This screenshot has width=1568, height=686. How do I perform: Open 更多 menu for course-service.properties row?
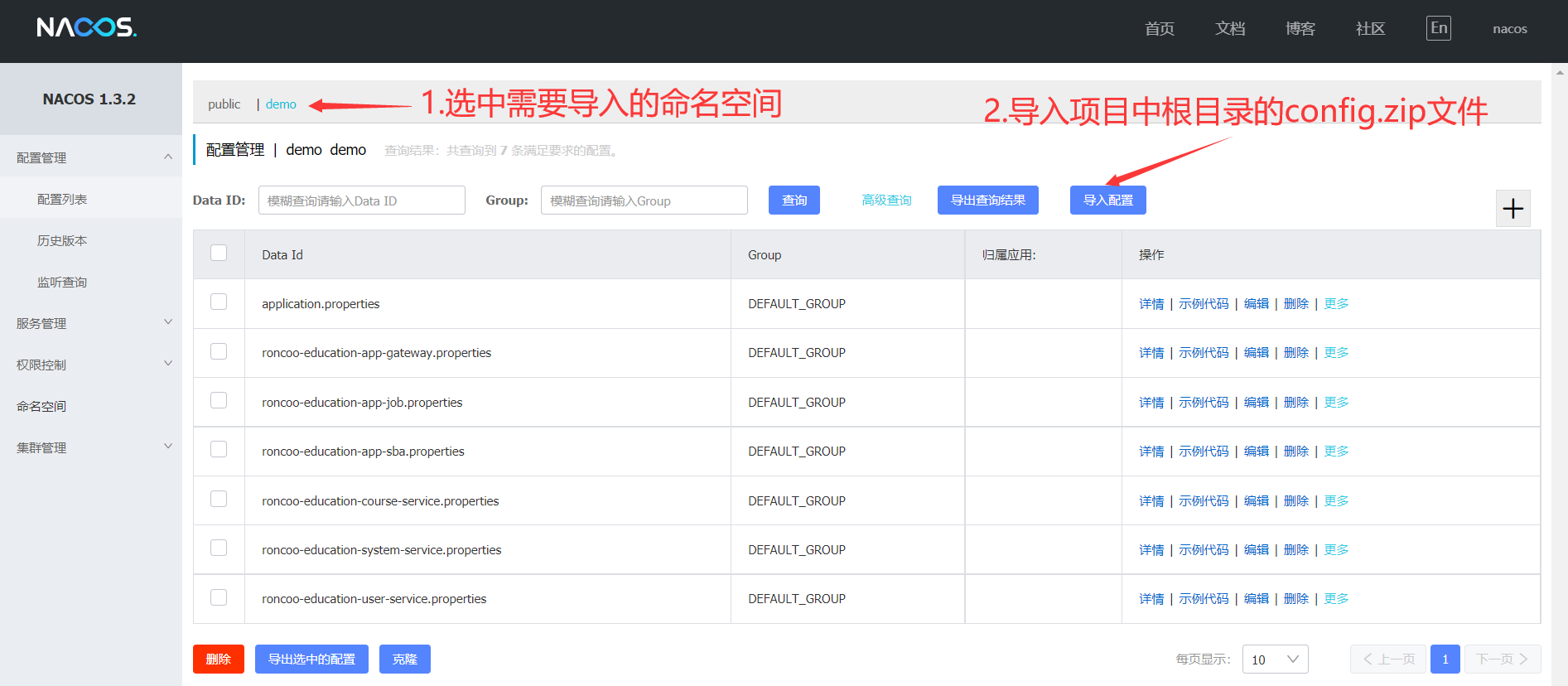pos(1336,501)
